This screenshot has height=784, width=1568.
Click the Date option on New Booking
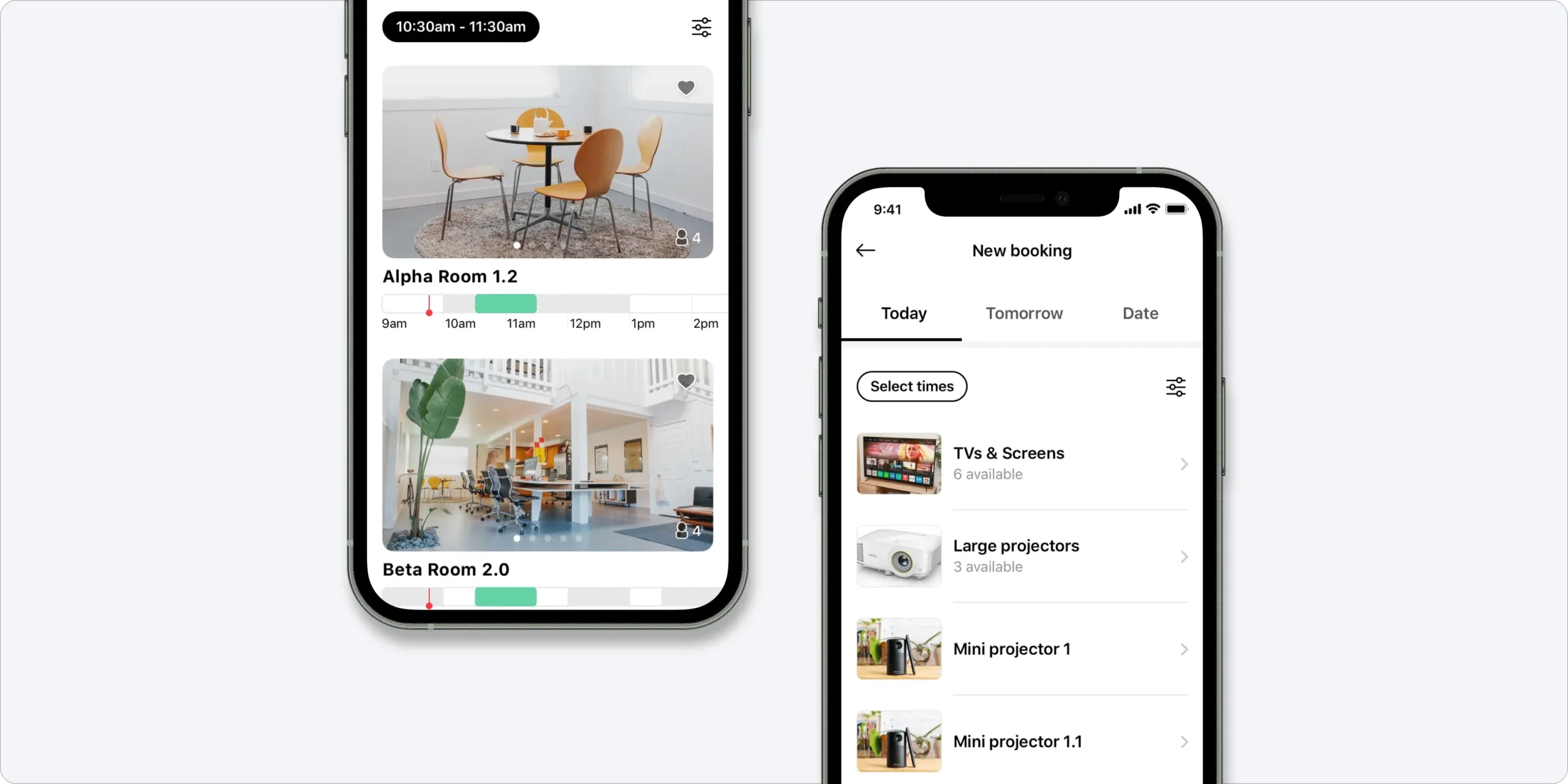1139,312
